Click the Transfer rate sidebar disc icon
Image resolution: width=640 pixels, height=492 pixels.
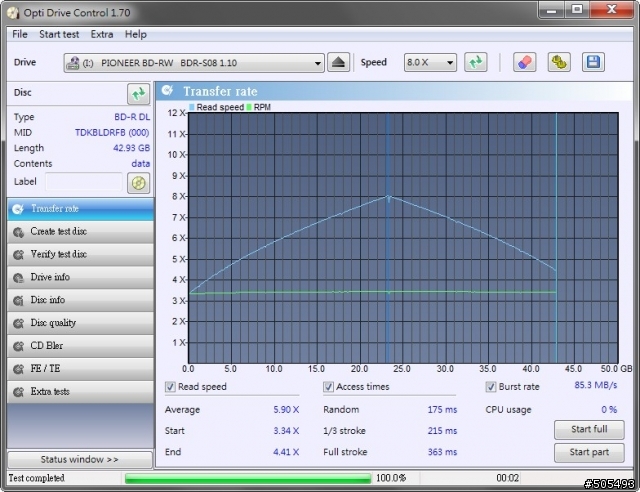18,209
